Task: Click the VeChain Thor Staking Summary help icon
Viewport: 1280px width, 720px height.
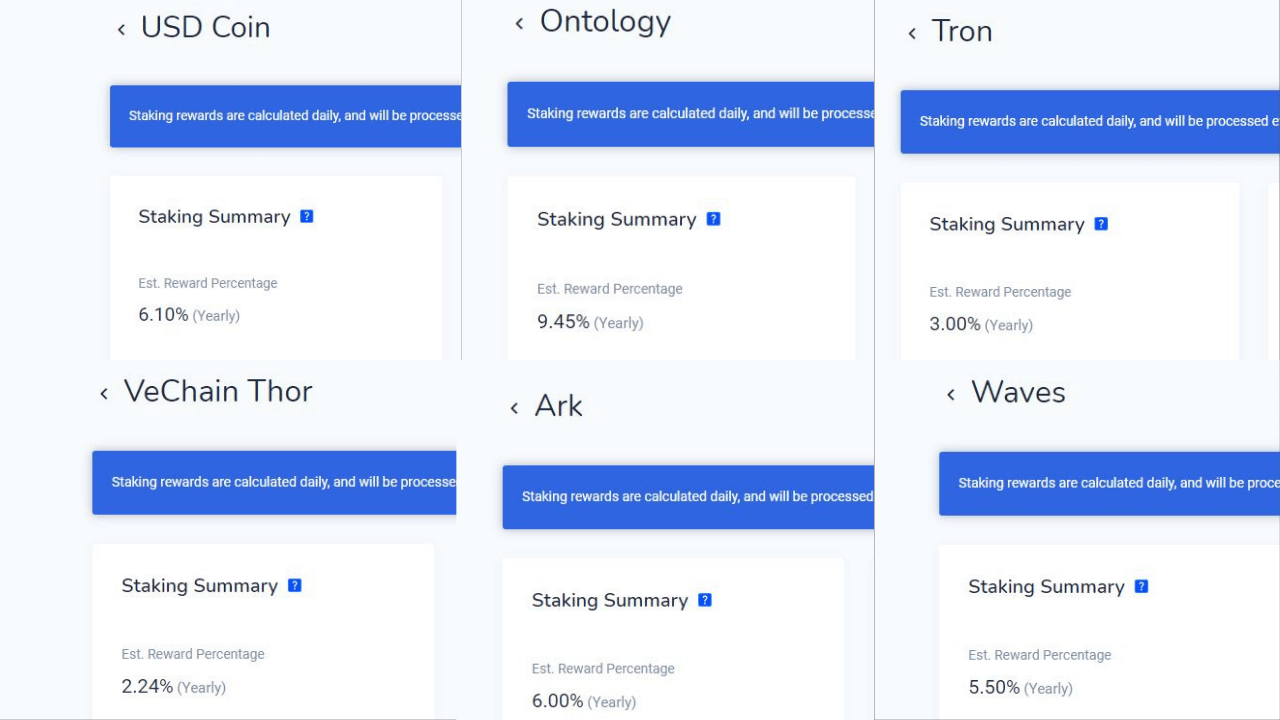Action: click(x=294, y=585)
